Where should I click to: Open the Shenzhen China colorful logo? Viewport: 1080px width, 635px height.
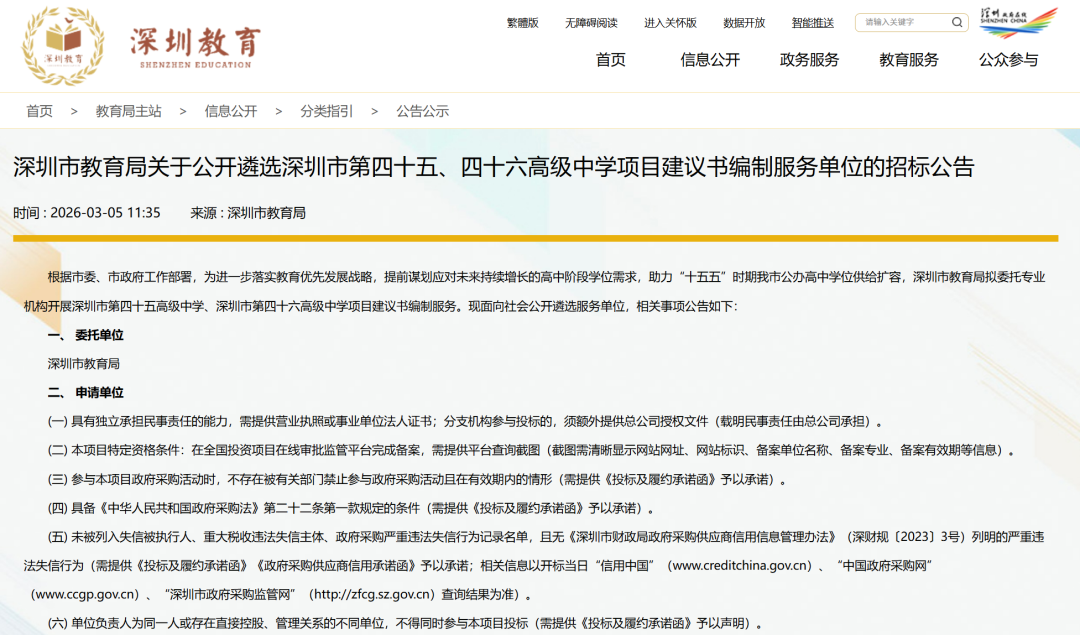pos(1017,22)
